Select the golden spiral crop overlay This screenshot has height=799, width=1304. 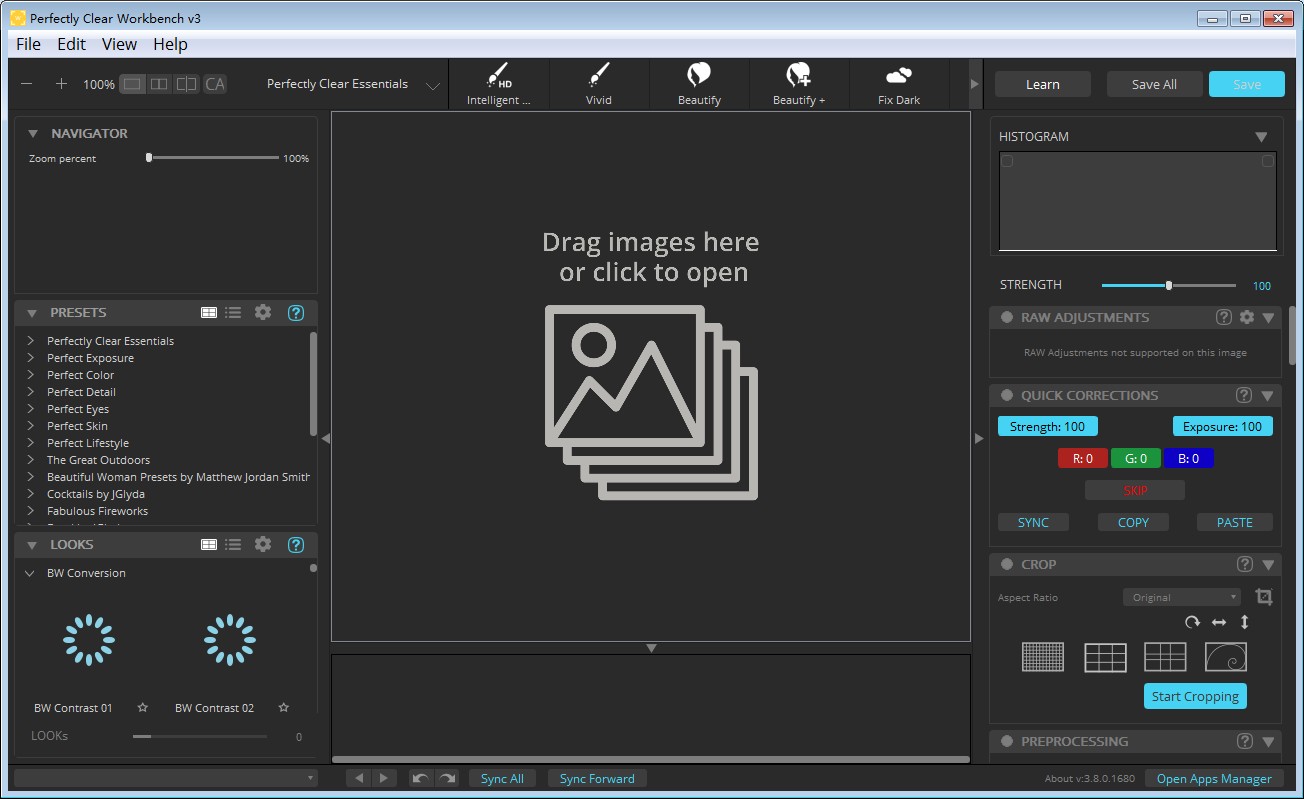(1225, 657)
